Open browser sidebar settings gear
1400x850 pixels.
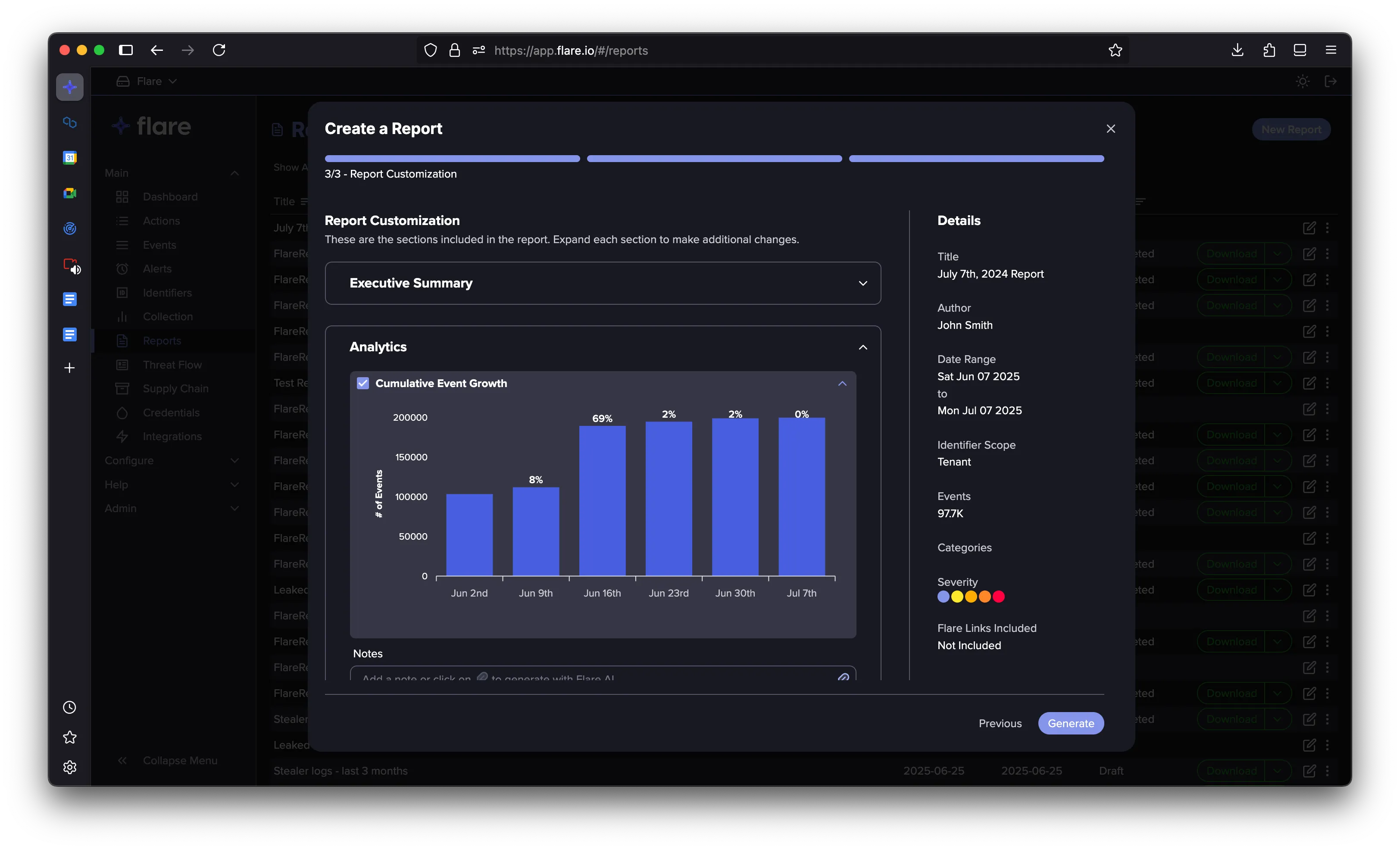[x=69, y=767]
